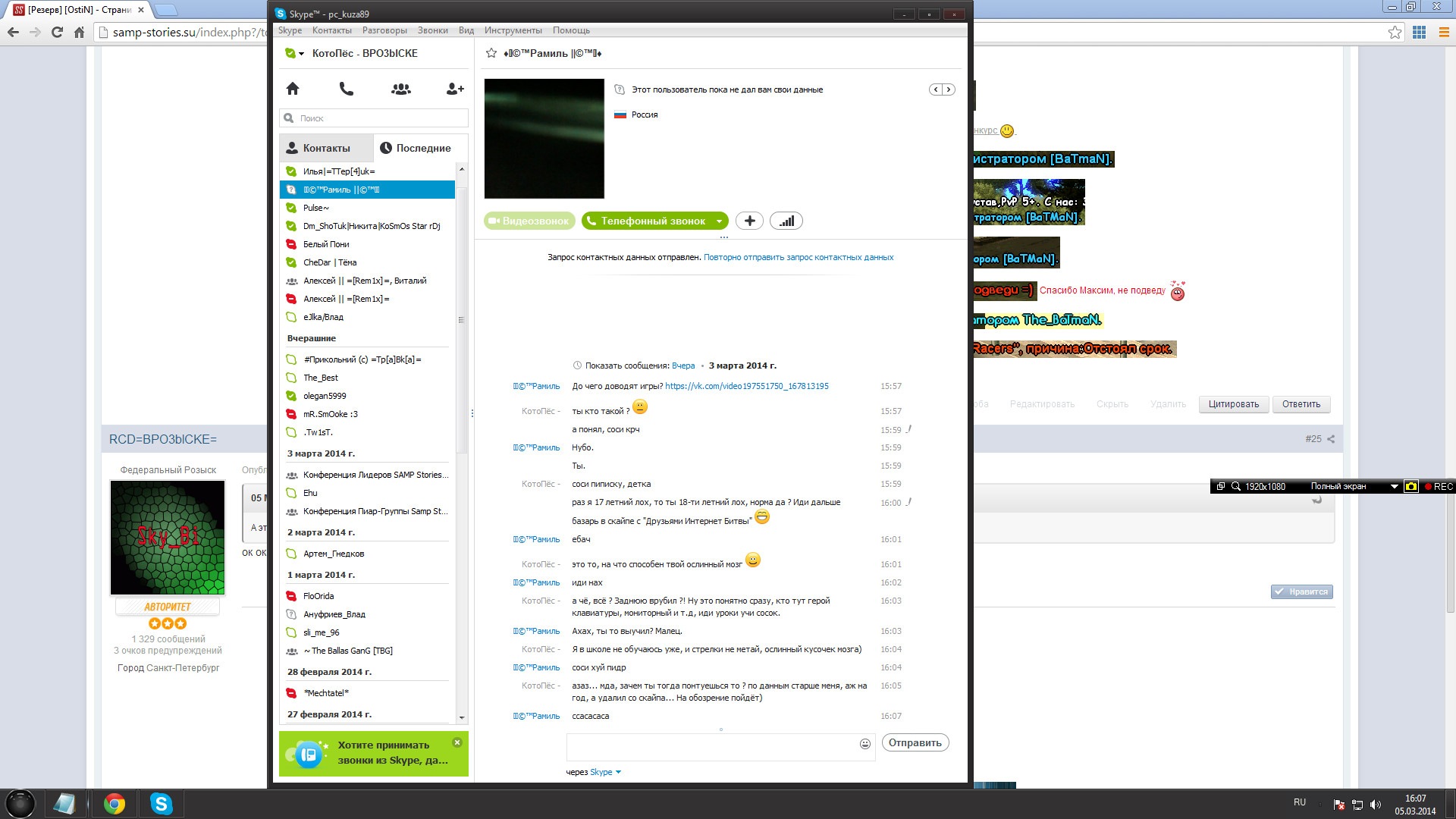Click scroll-up arrow of contacts list

pos(461,168)
